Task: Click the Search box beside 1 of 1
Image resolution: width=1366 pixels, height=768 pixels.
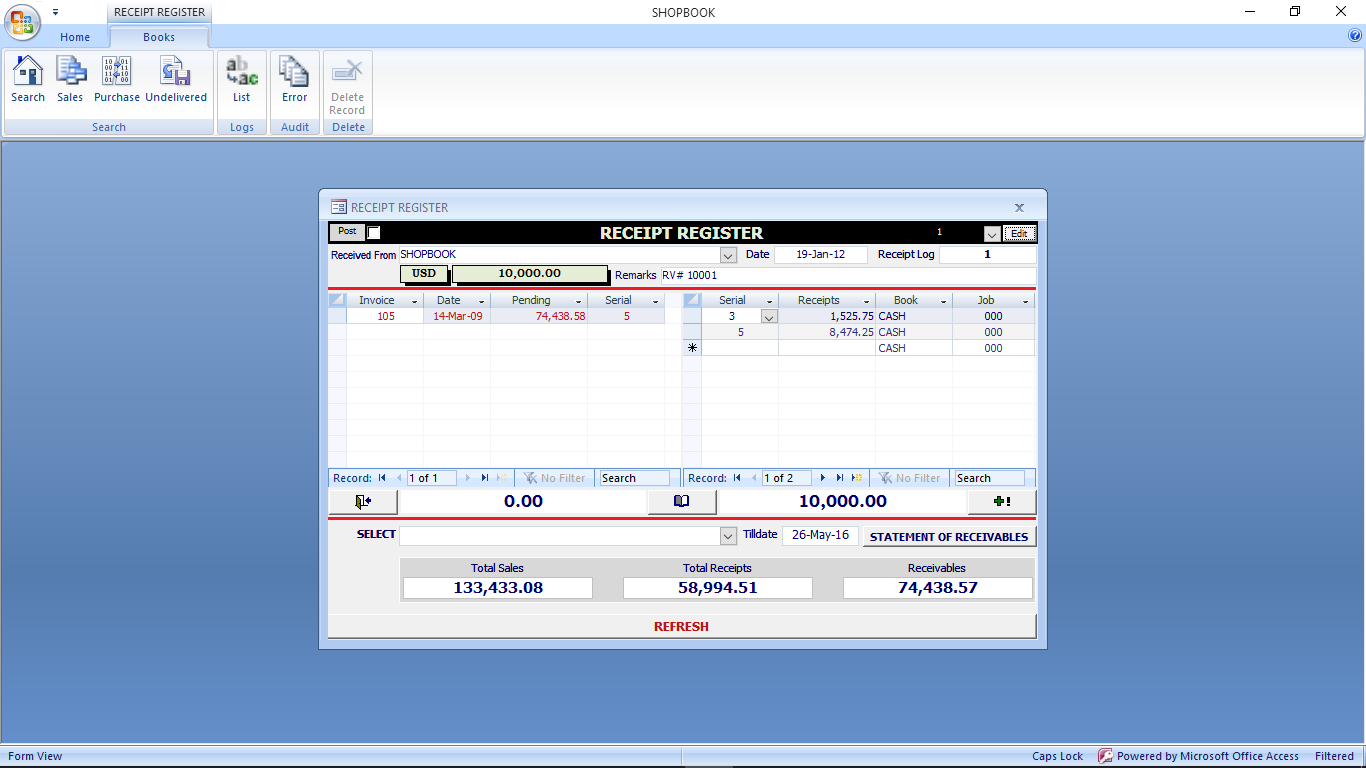Action: (634, 478)
